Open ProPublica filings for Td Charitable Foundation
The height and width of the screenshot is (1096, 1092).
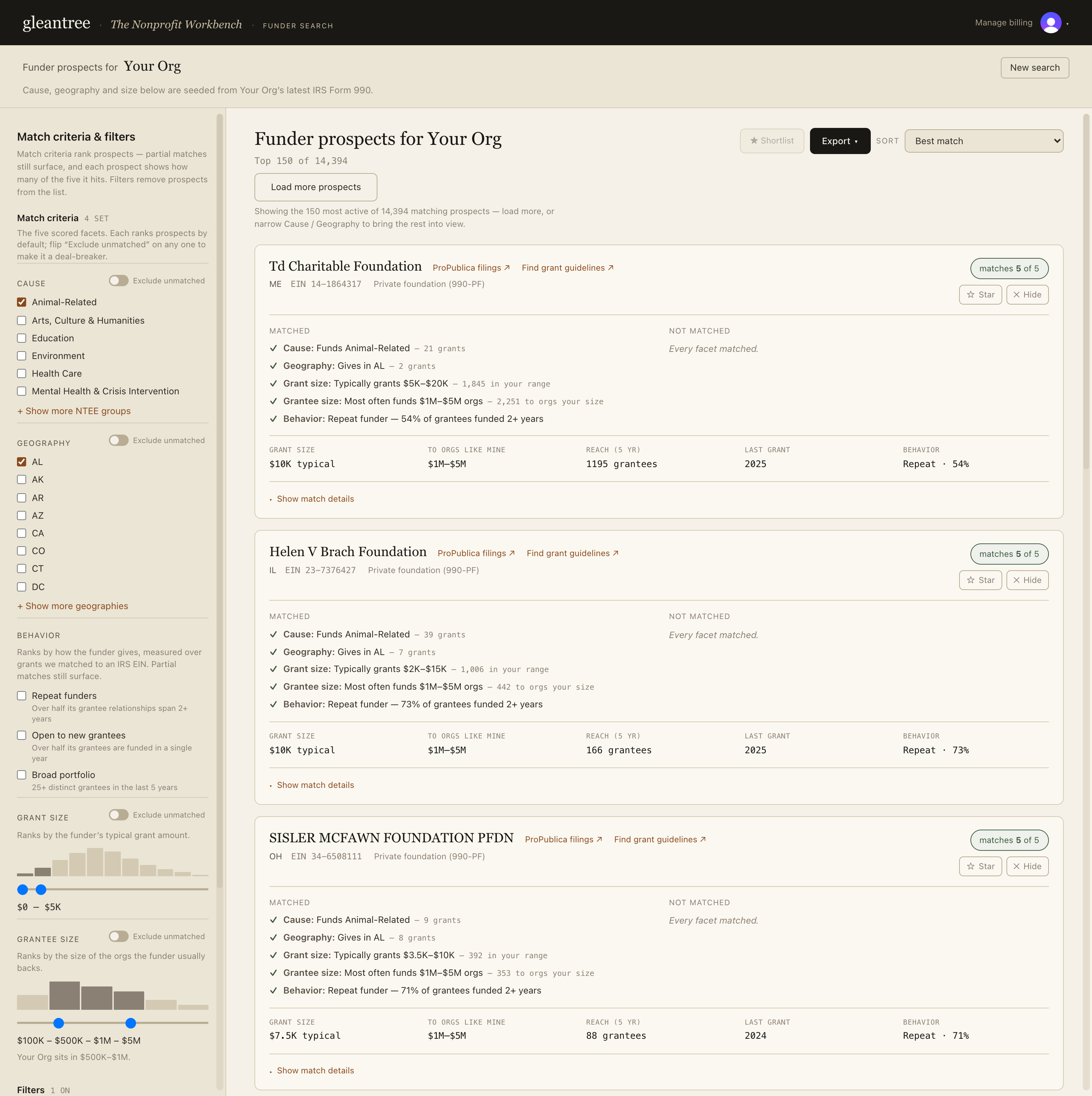click(x=471, y=268)
